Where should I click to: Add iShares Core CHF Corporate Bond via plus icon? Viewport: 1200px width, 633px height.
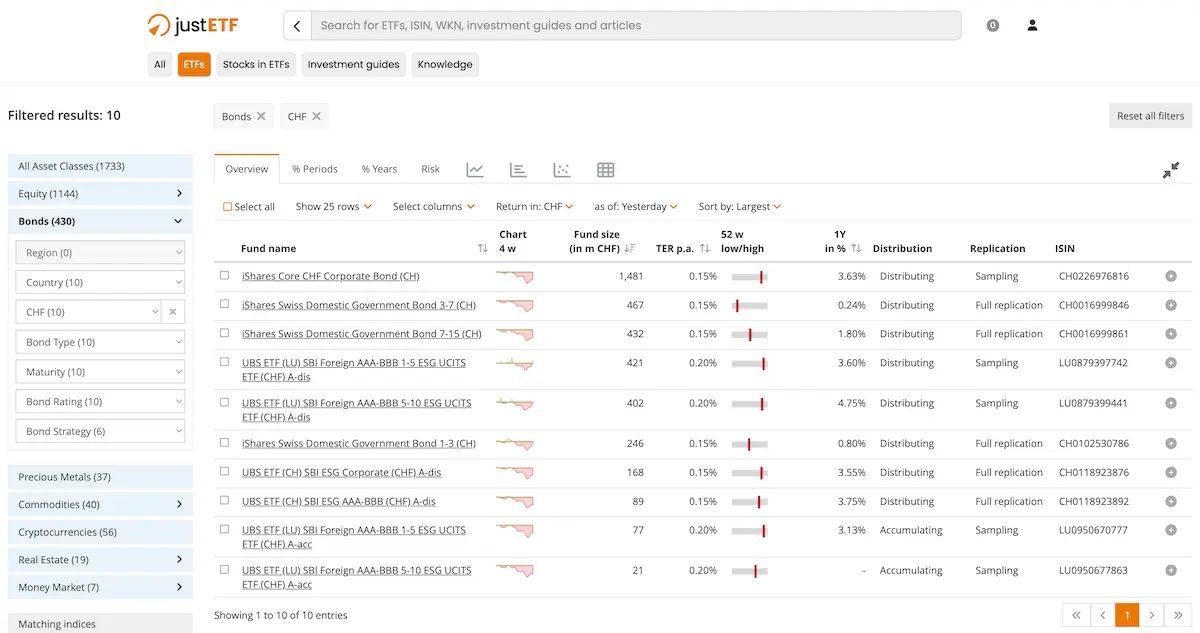[1171, 276]
